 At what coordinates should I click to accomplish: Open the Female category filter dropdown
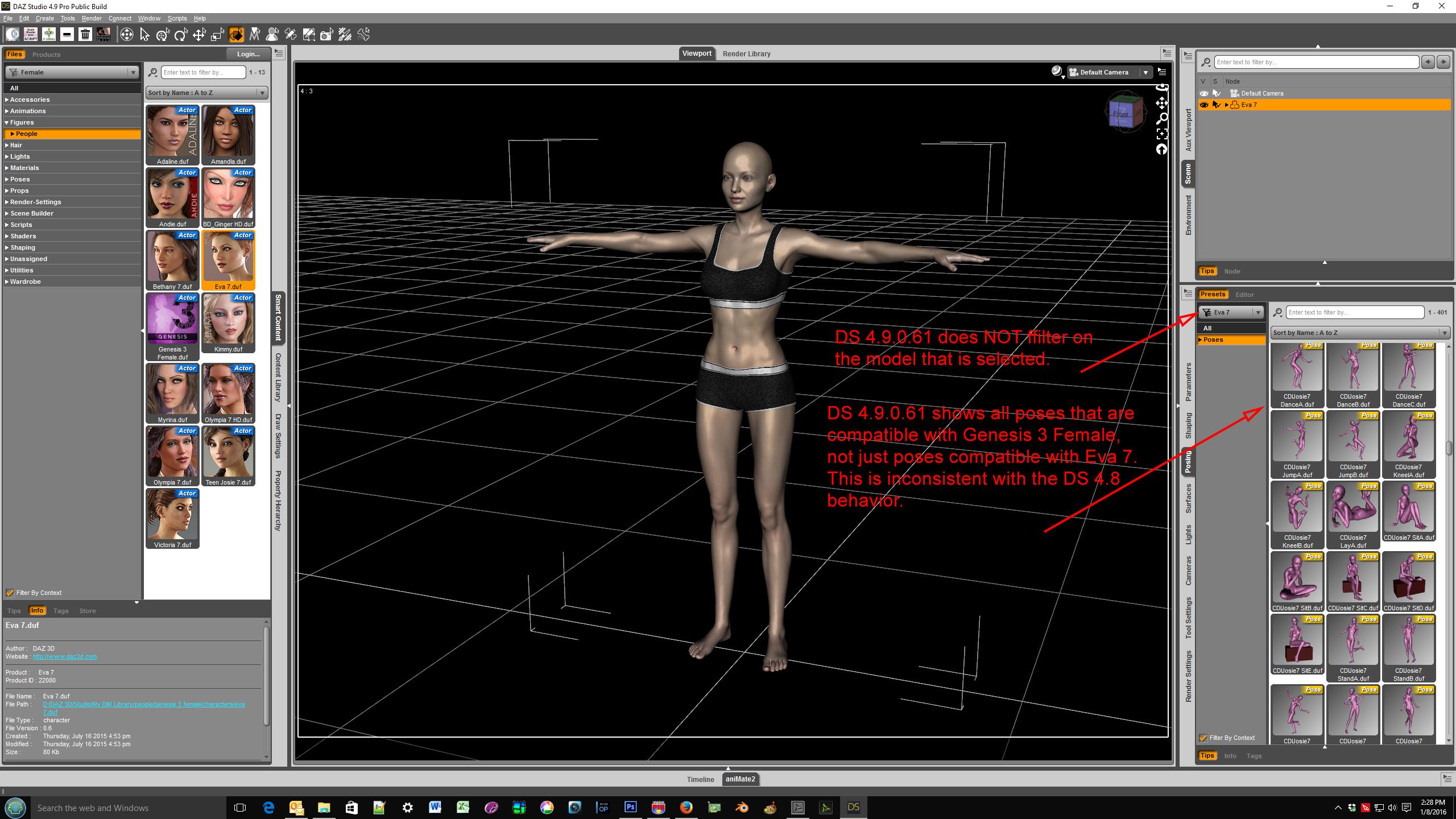tap(133, 72)
